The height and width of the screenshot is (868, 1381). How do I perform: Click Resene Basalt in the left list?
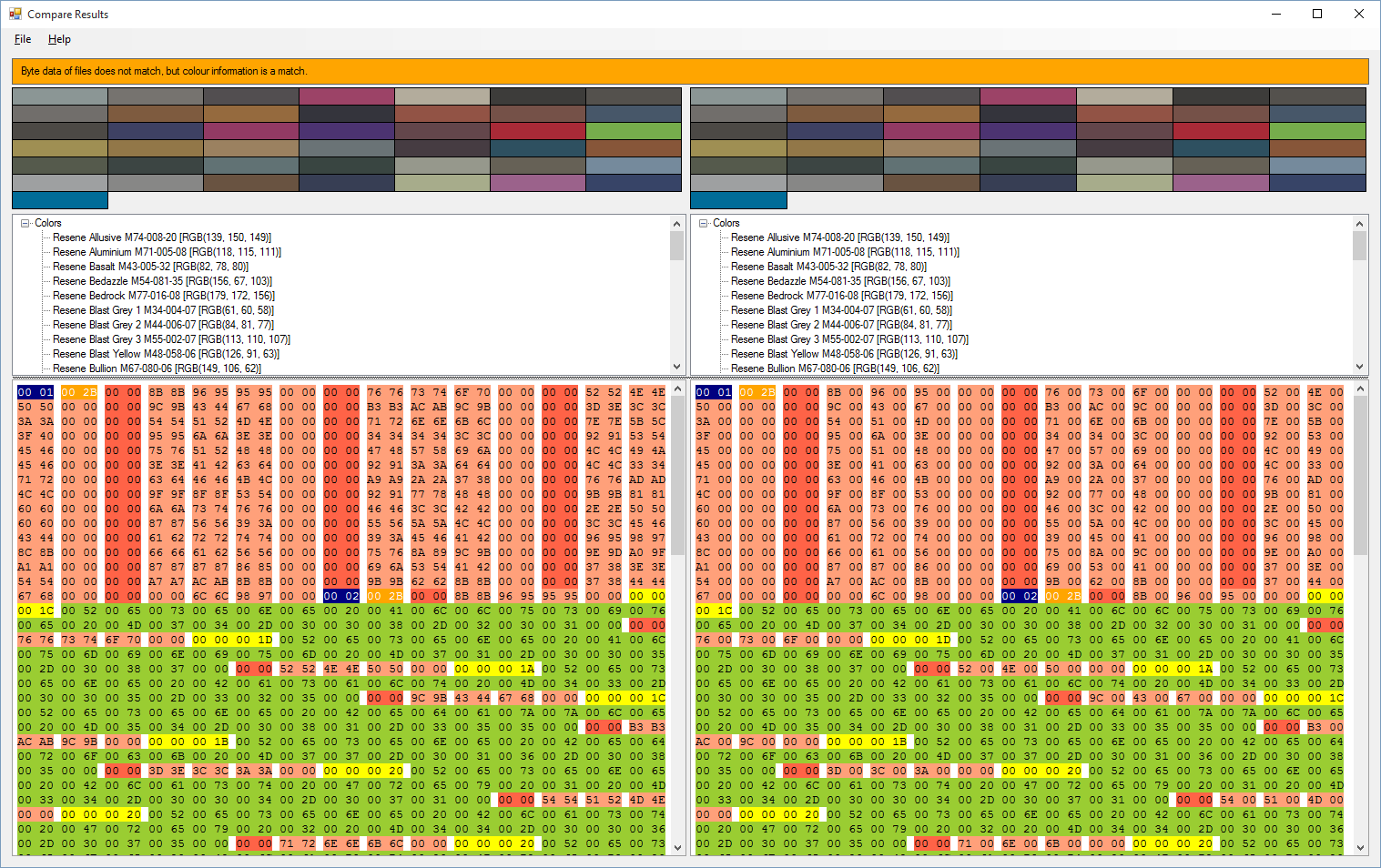click(150, 267)
